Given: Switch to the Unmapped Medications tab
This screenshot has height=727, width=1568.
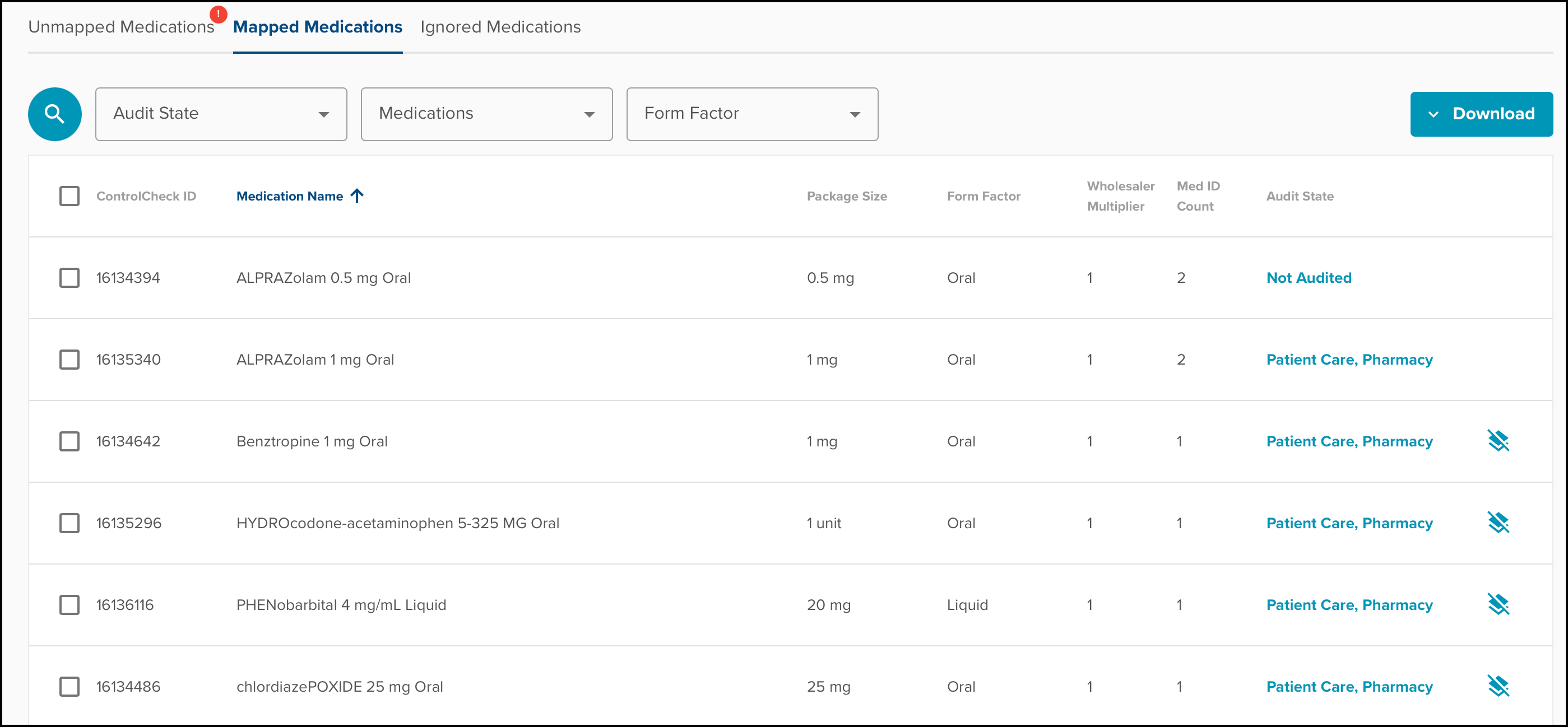Looking at the screenshot, I should coord(121,27).
